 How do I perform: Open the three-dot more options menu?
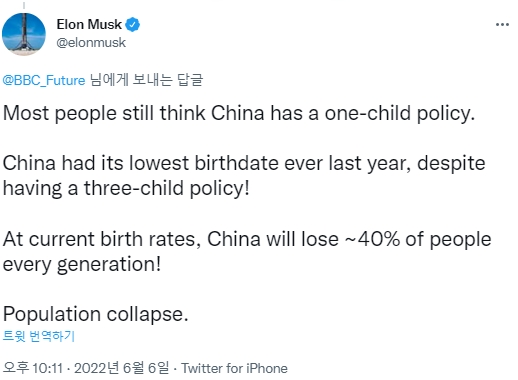(x=502, y=25)
